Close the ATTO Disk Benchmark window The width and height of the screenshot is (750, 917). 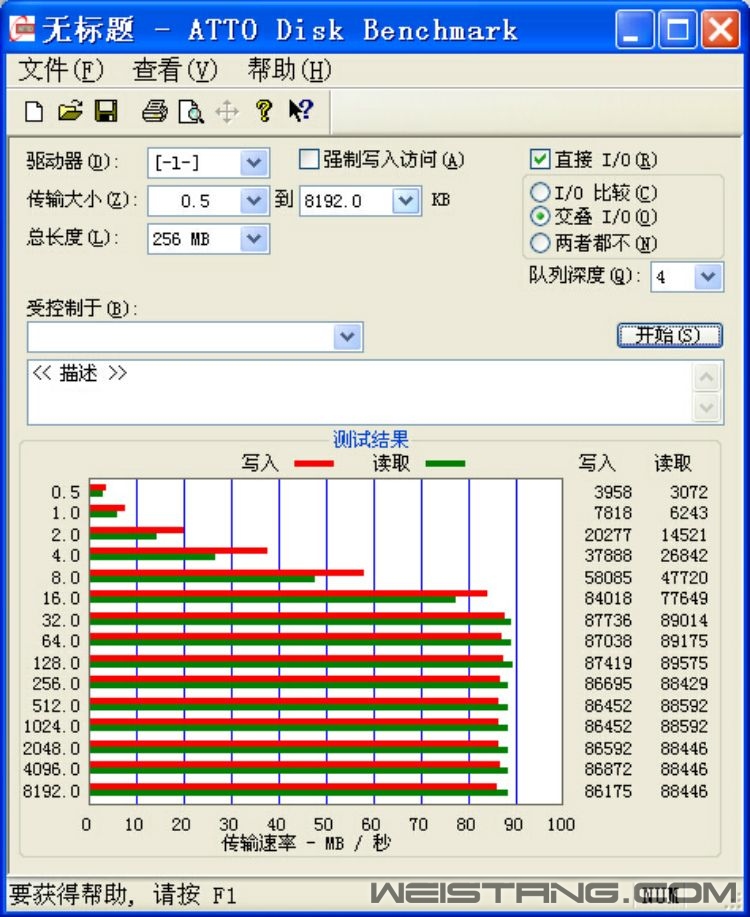click(x=721, y=29)
